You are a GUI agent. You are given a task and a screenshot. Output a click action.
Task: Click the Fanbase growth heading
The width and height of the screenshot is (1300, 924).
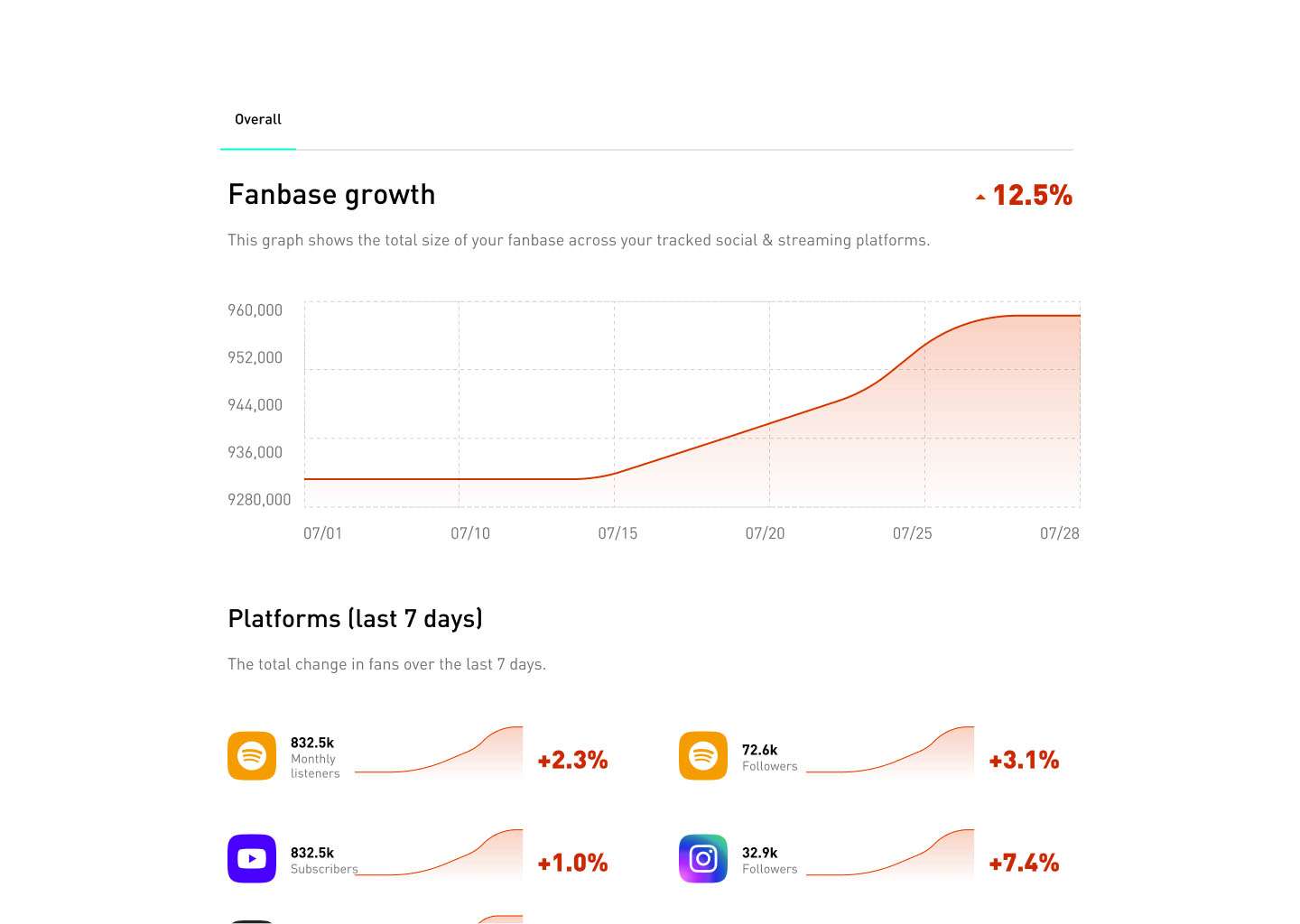point(331,195)
